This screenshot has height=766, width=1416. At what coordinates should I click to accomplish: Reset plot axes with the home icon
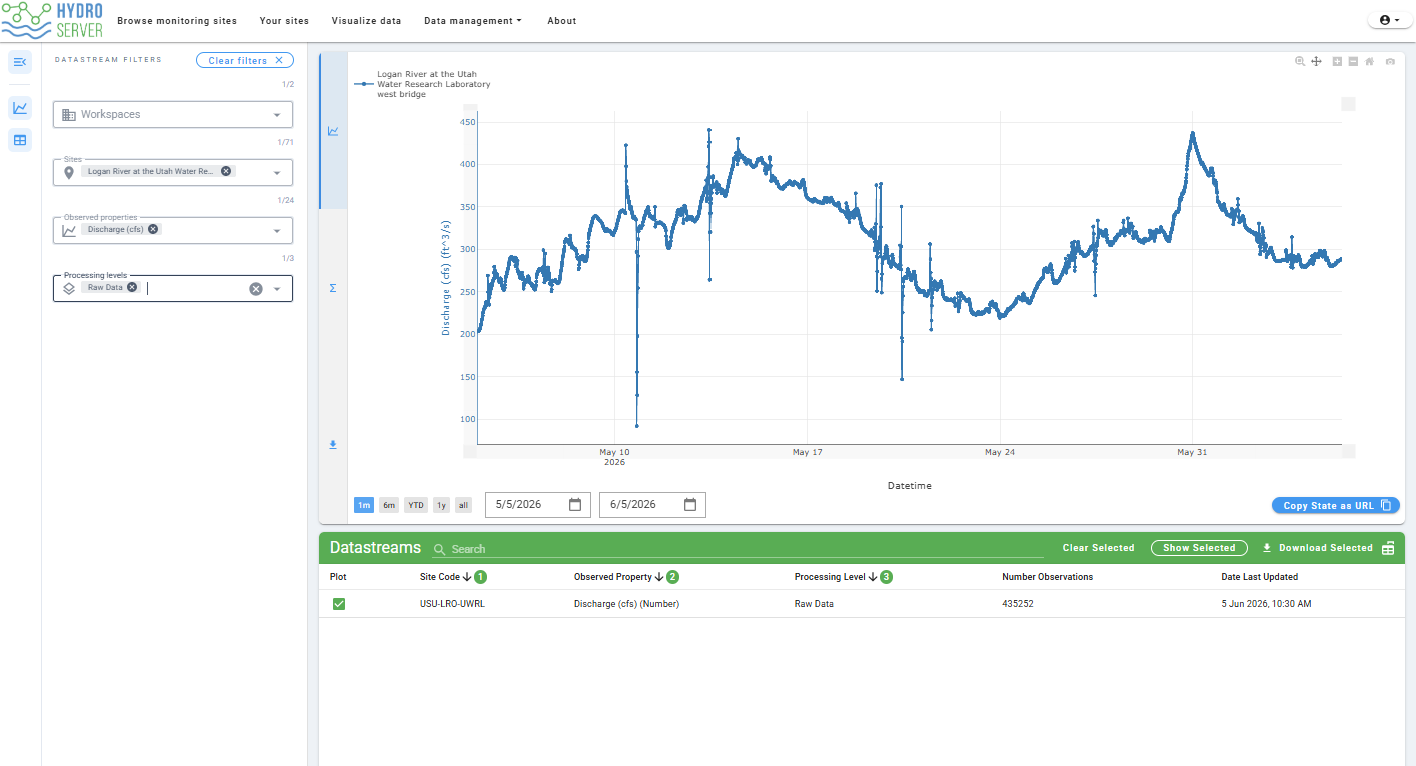(x=1369, y=62)
